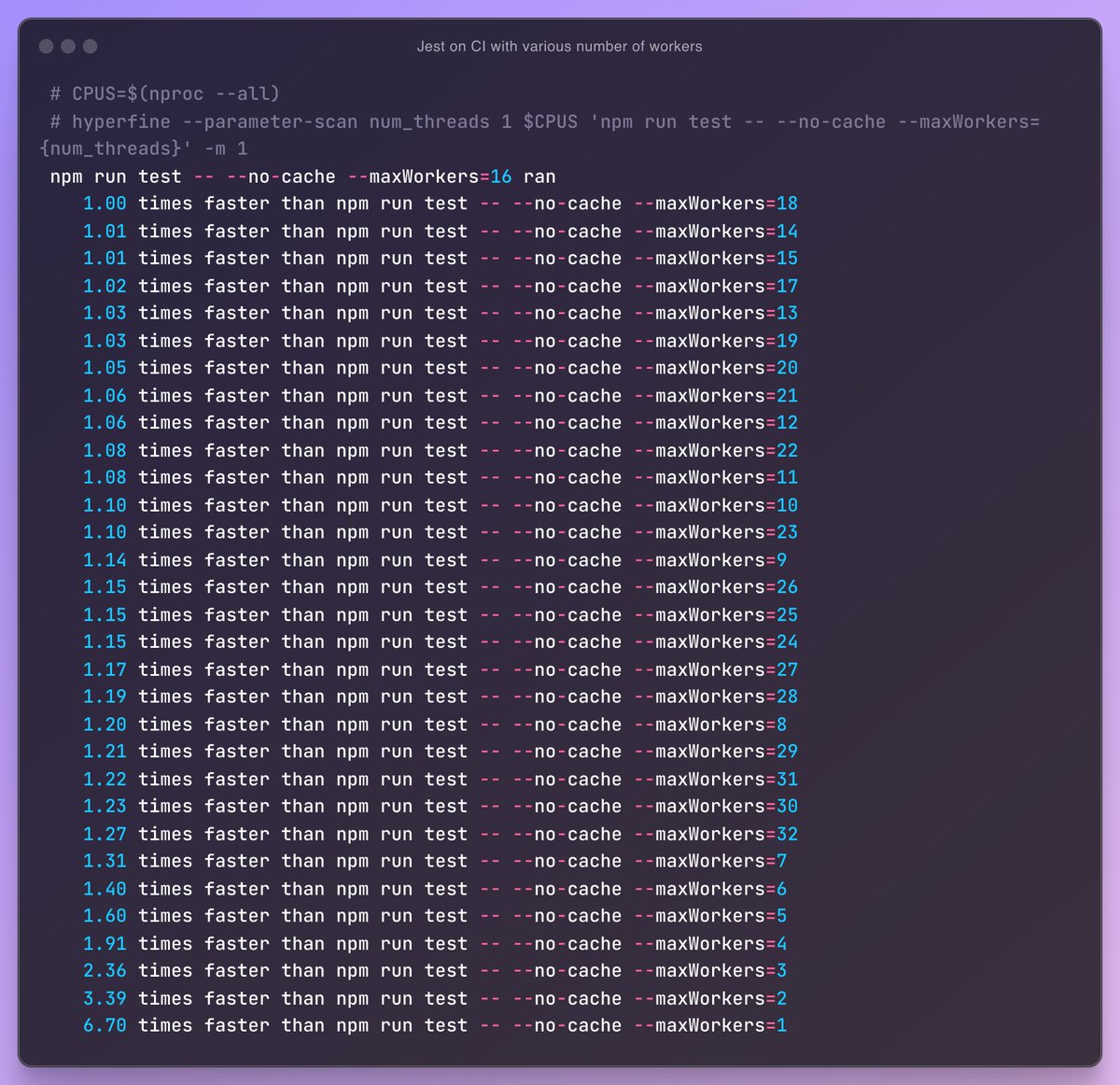Select the comment line '# CPUS=$(nproc --all)'
1120x1085 pixels.
point(165,93)
